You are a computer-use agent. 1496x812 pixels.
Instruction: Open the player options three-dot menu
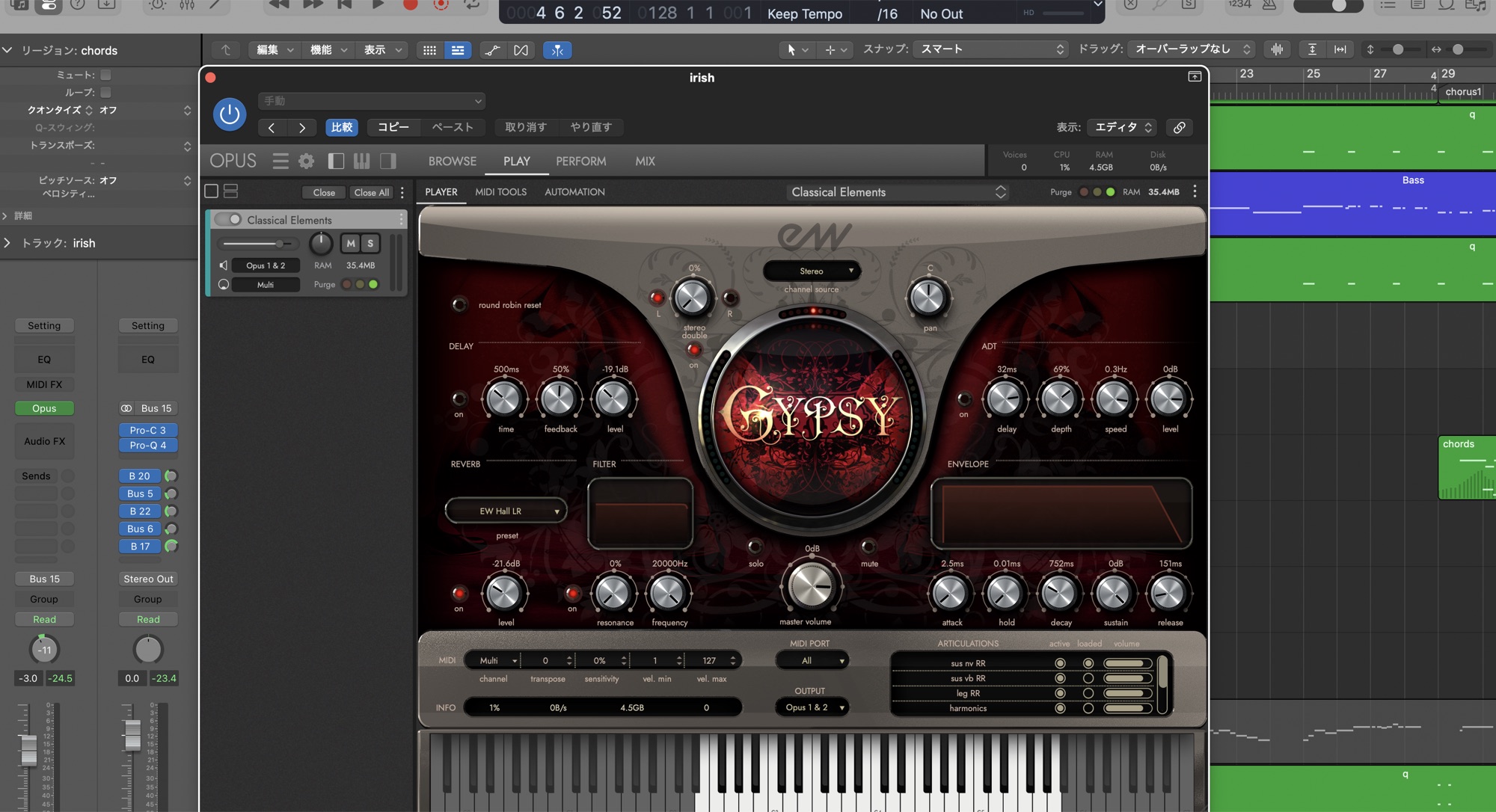[x=1195, y=191]
